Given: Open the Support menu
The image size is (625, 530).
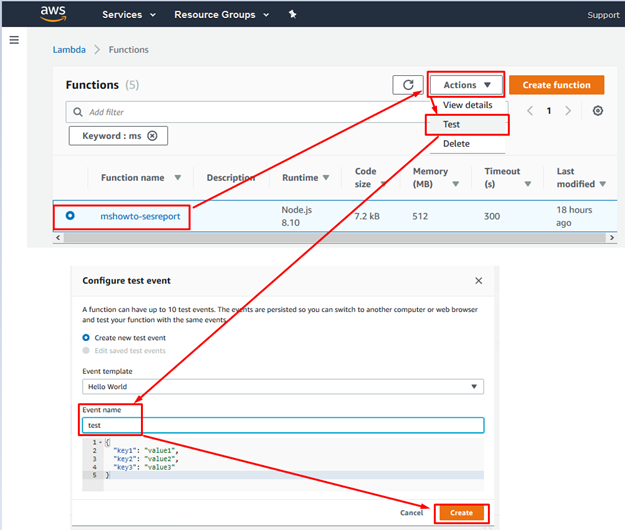Looking at the screenshot, I should [x=603, y=15].
